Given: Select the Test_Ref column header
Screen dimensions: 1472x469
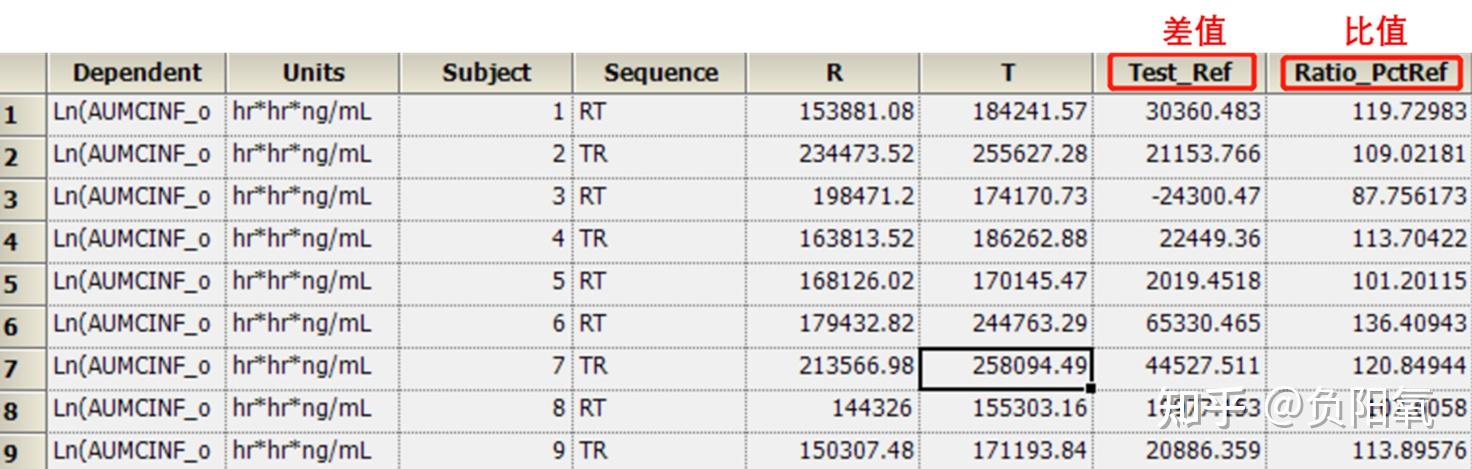Looking at the screenshot, I should (x=1180, y=73).
